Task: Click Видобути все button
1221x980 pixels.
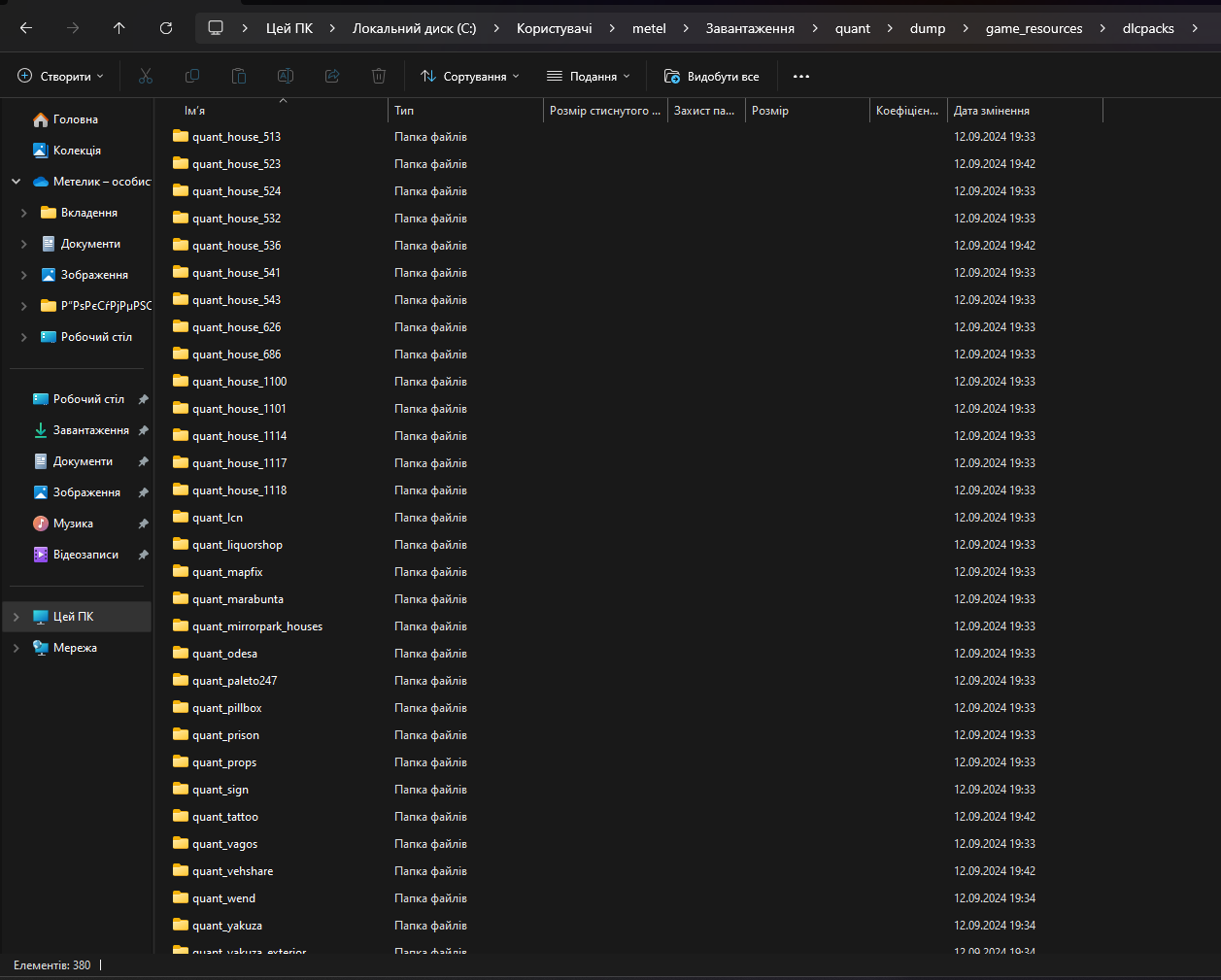Action: (x=712, y=76)
